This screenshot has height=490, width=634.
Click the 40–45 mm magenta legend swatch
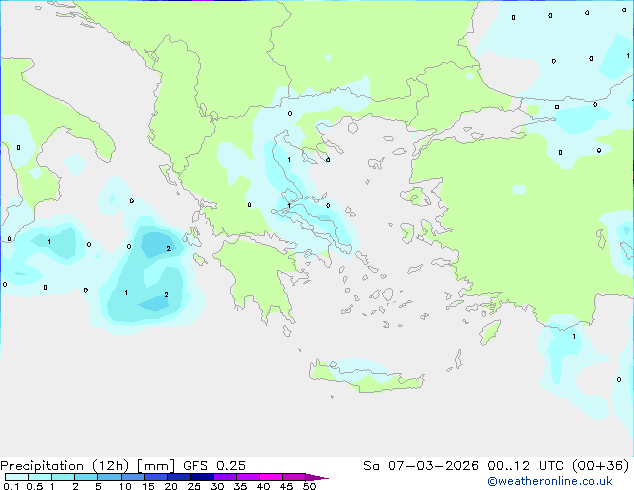(x=271, y=477)
